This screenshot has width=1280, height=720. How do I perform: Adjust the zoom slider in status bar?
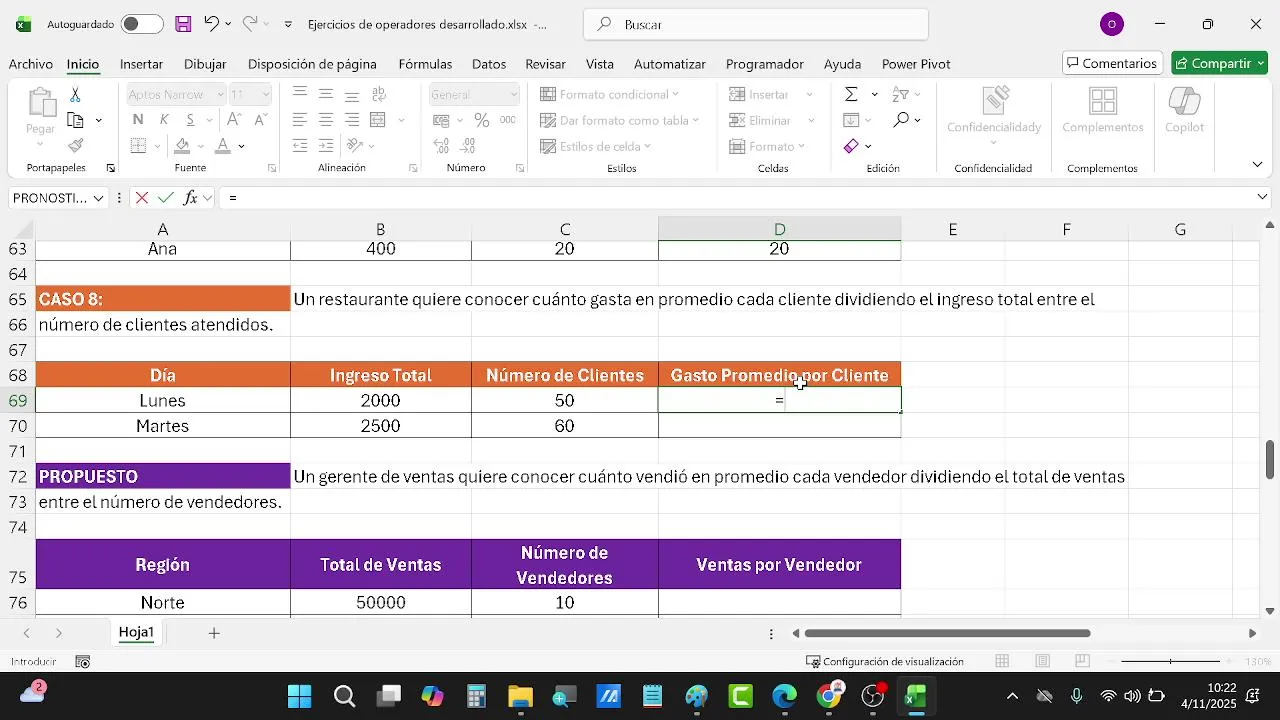(1170, 661)
